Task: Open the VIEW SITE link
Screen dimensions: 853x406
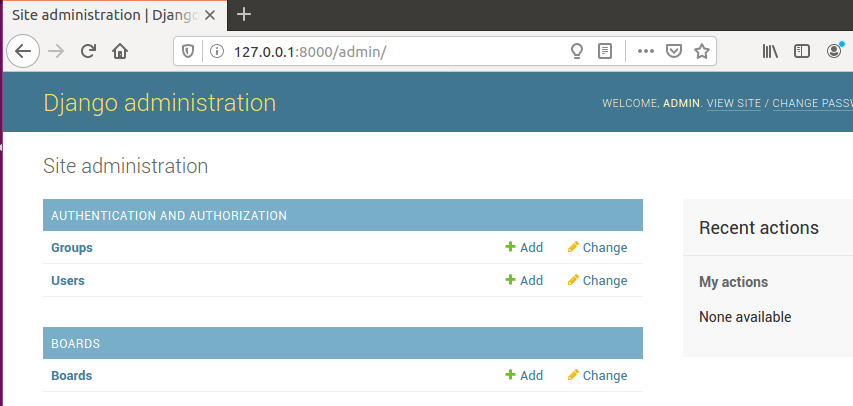Action: pyautogui.click(x=733, y=103)
